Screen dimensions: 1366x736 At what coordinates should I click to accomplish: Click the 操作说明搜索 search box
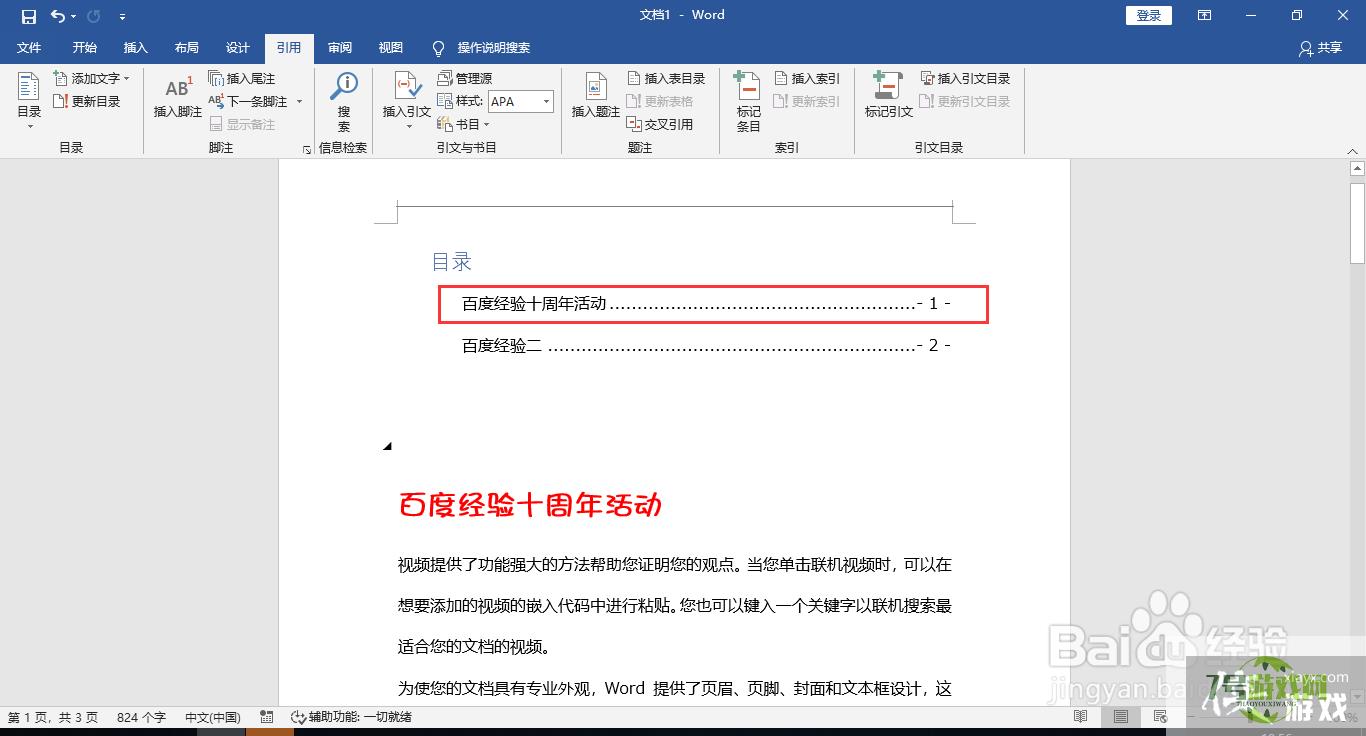point(482,48)
